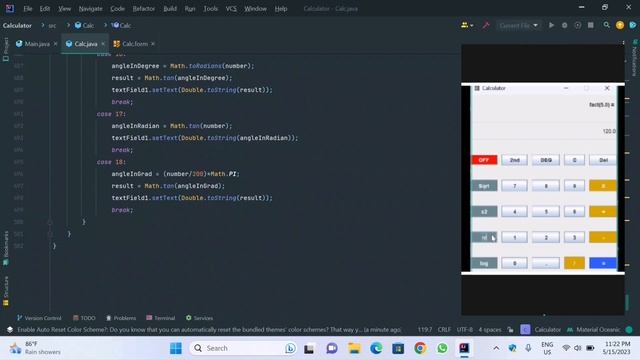Click the 119:7 caret position indicator
This screenshot has height=360, width=640.
coord(425,329)
